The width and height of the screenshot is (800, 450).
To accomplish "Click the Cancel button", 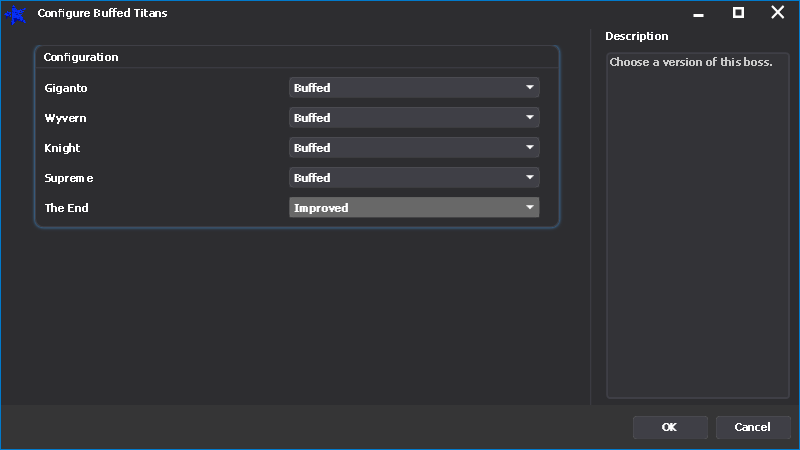I will pyautogui.click(x=753, y=427).
